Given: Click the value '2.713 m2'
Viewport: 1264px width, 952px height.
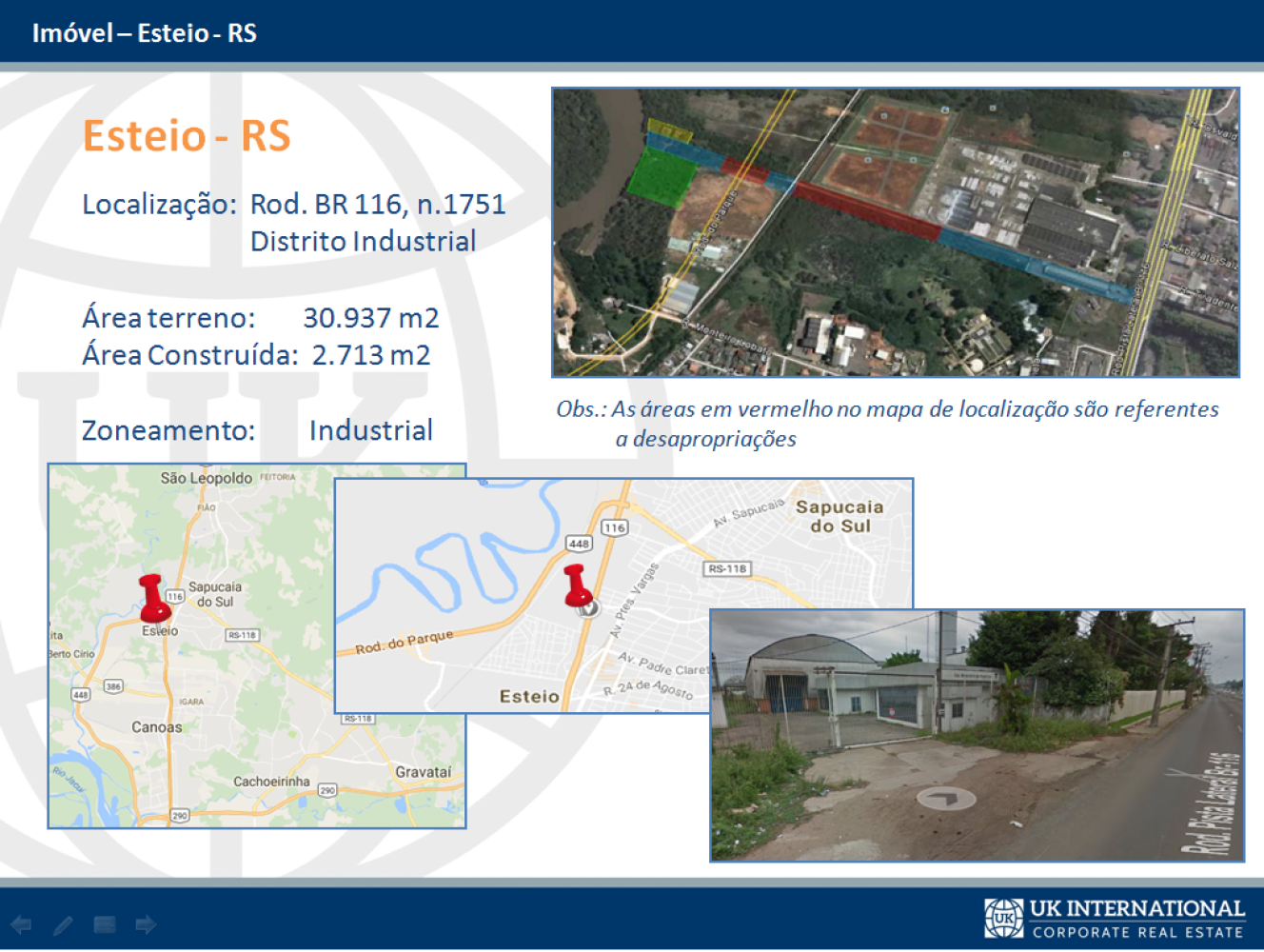Looking at the screenshot, I should 371,355.
